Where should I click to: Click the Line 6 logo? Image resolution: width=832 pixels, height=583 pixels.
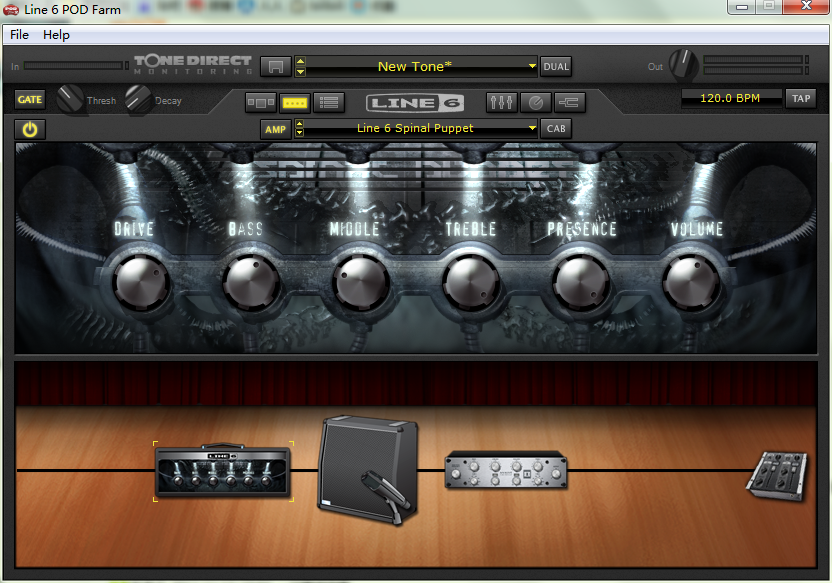pyautogui.click(x=415, y=102)
